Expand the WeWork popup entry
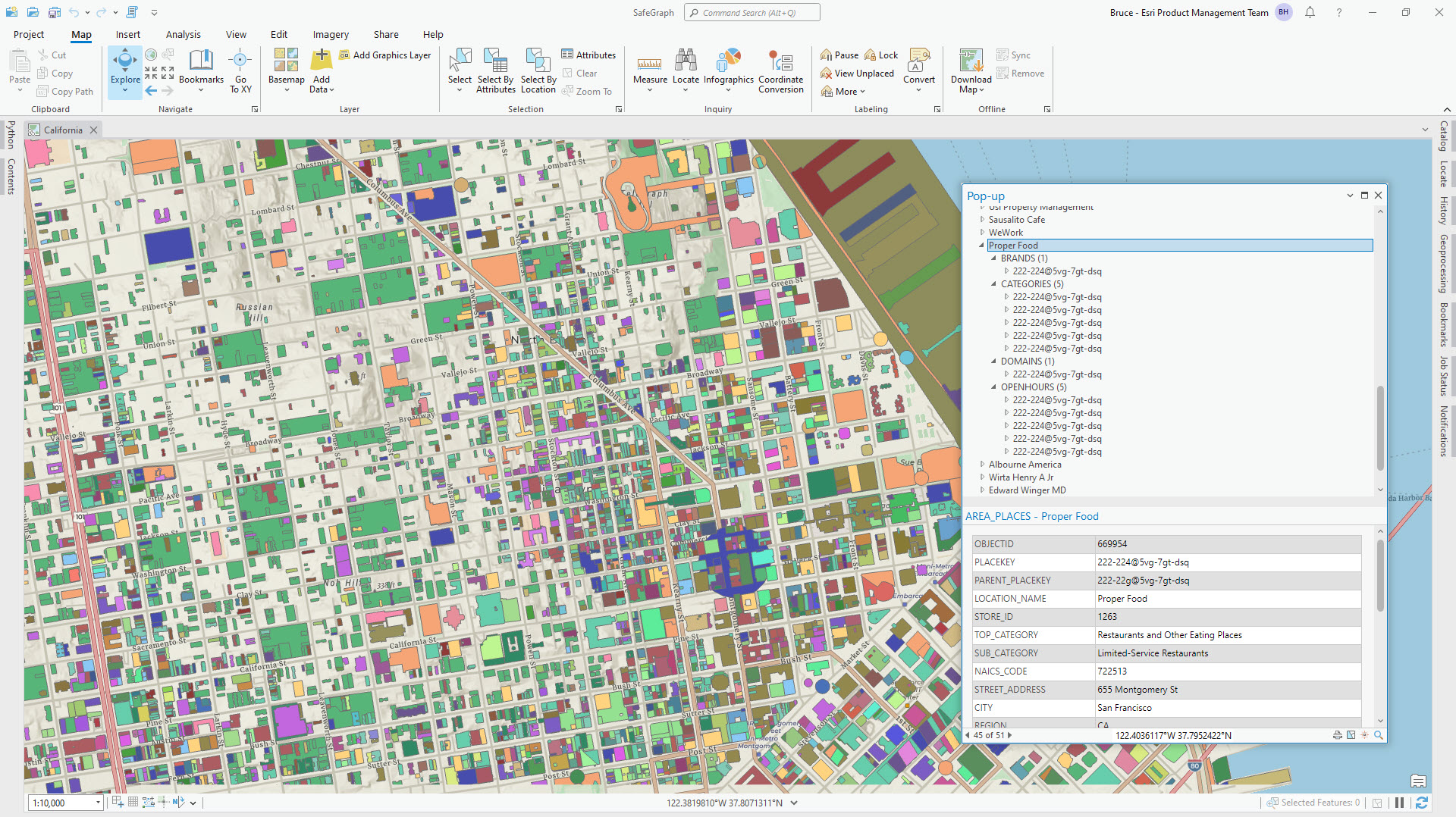 point(982,233)
